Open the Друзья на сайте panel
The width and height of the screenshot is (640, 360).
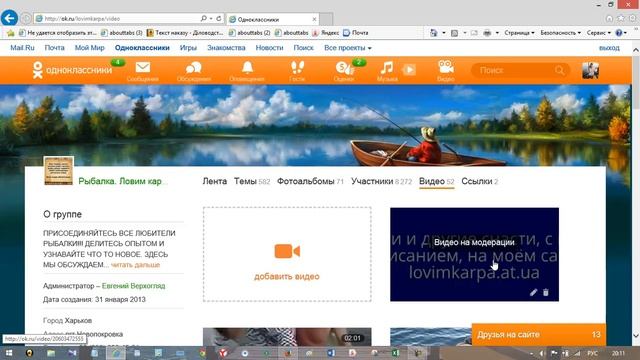538,334
